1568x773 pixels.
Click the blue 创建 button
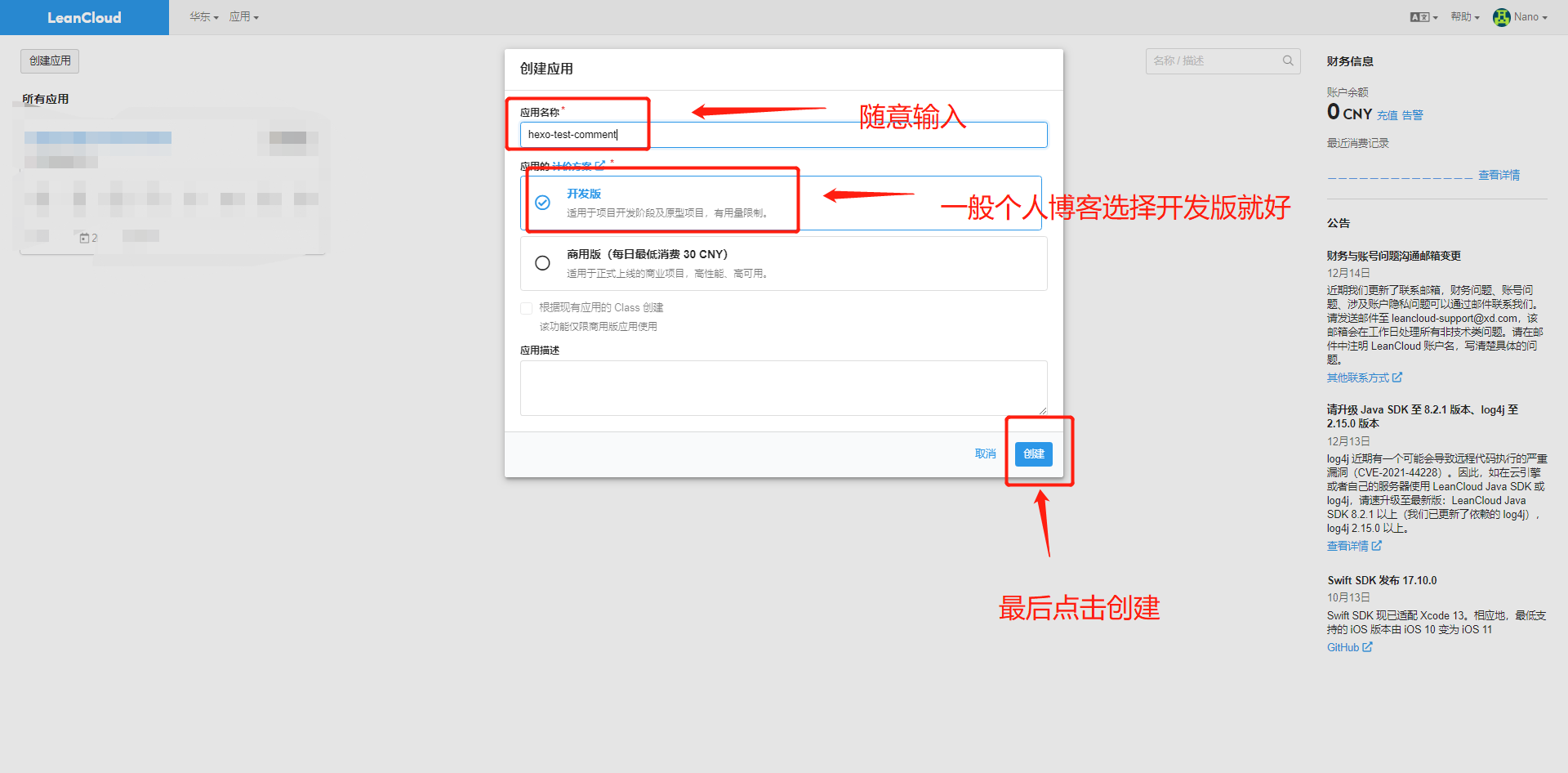(1034, 454)
